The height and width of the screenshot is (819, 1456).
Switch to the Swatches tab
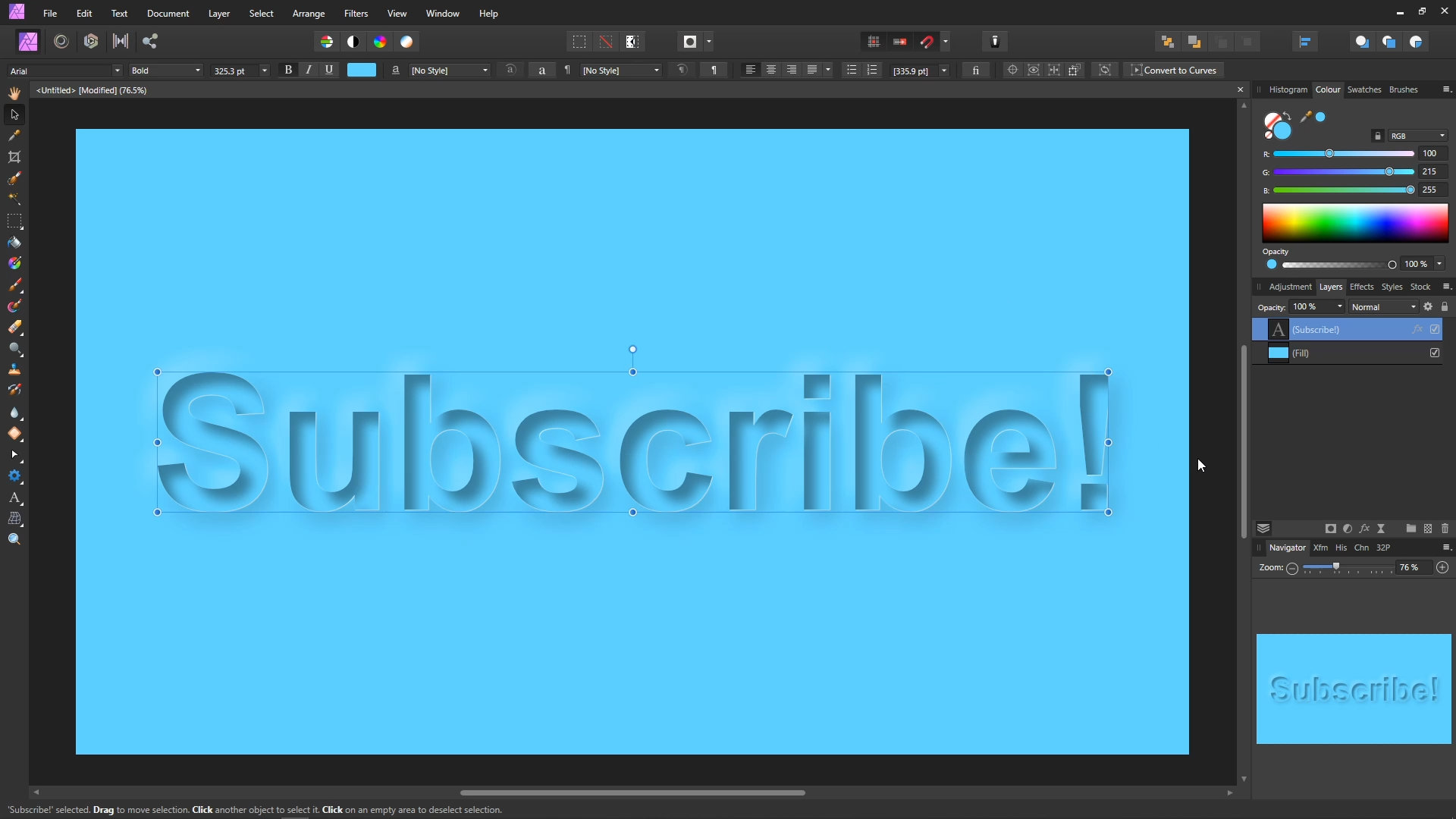point(1363,89)
